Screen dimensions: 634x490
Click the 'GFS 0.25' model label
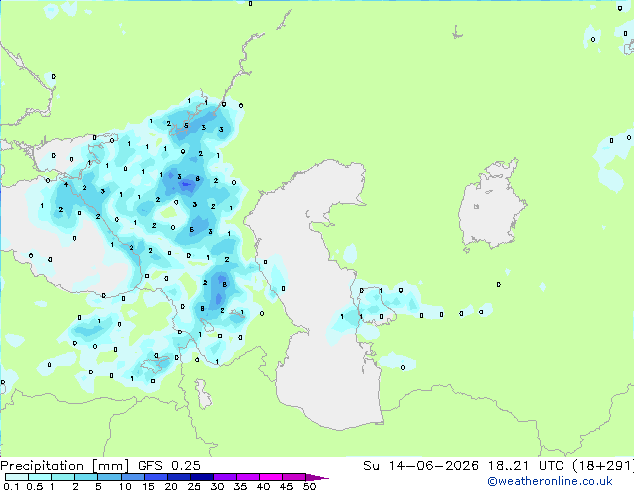tap(169, 466)
